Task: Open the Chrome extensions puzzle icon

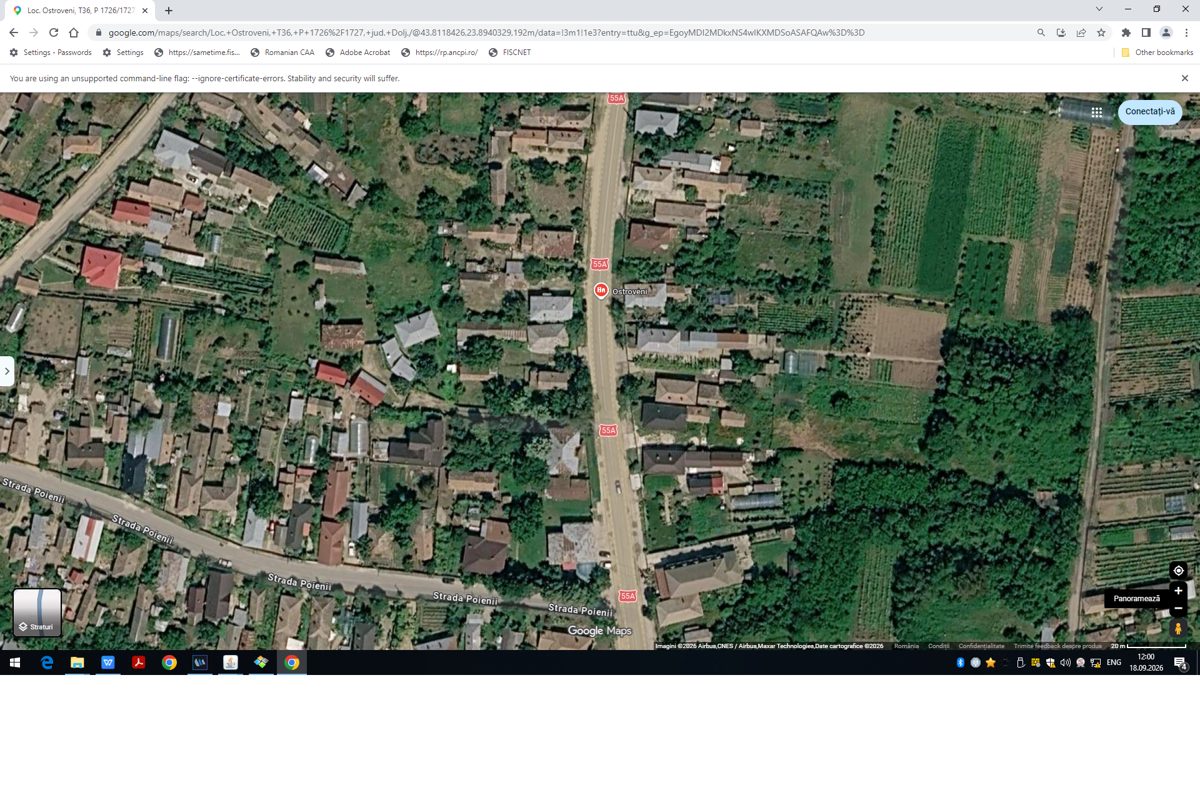Action: point(1126,32)
